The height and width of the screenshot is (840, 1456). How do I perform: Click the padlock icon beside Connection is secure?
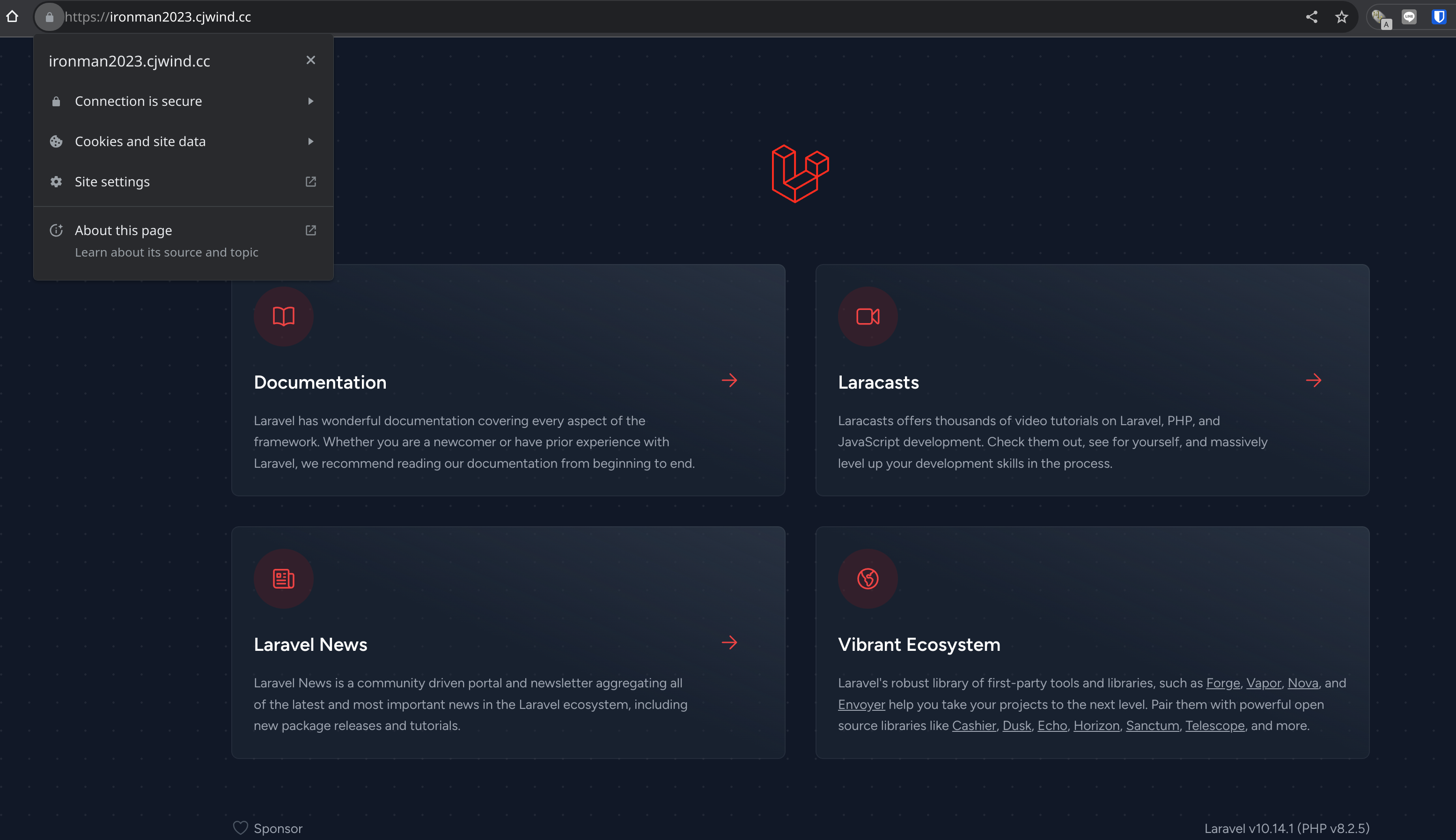click(56, 102)
